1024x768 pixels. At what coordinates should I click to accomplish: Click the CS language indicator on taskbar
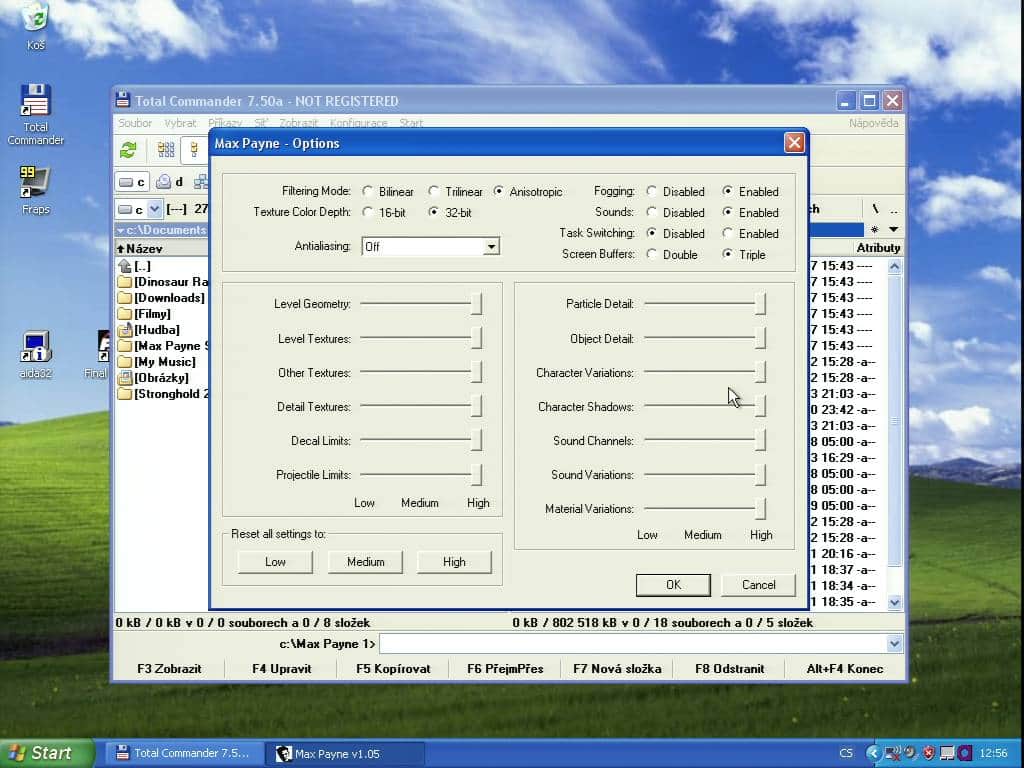click(x=846, y=753)
